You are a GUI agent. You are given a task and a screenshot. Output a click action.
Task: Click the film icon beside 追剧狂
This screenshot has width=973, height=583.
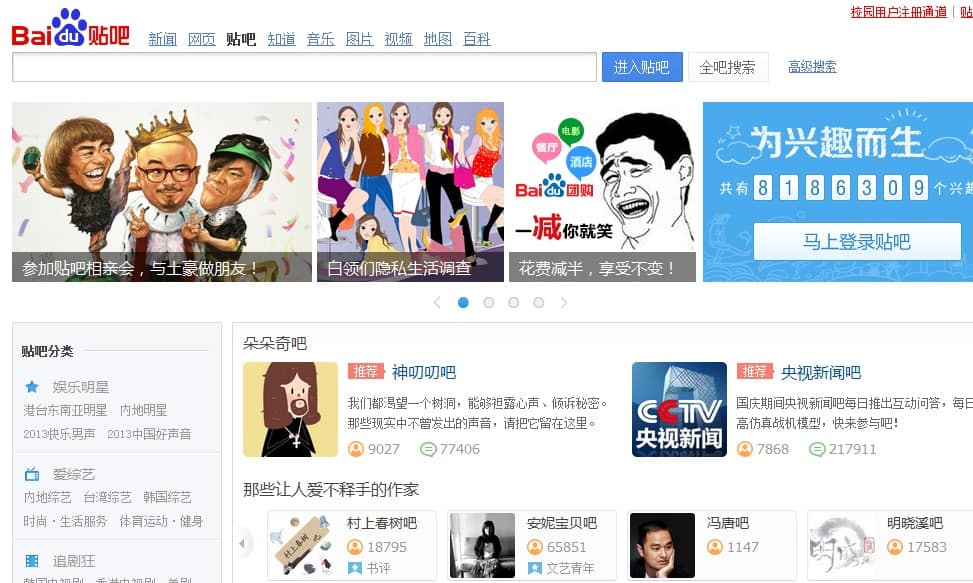click(x=32, y=561)
